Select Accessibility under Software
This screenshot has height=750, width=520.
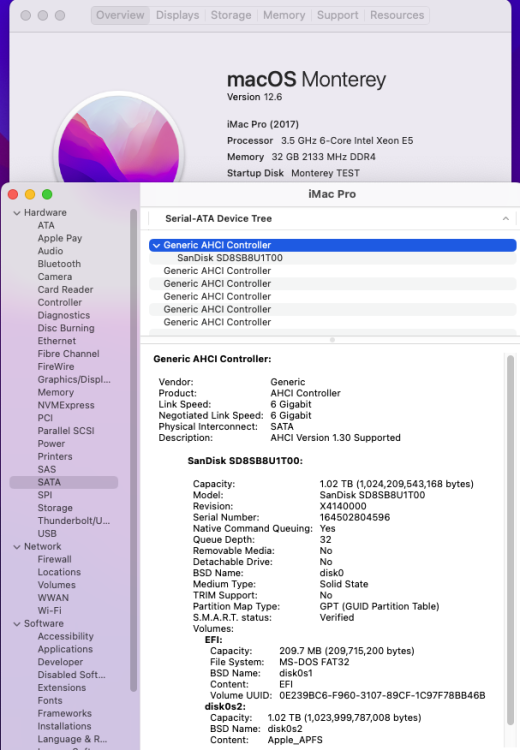(66, 637)
